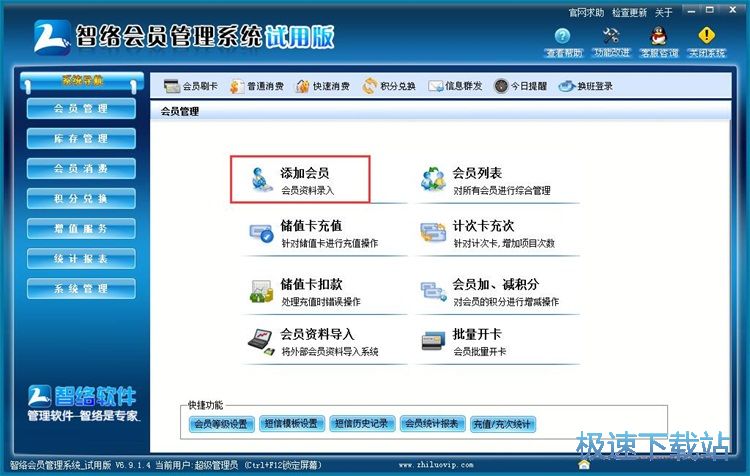This screenshot has width=750, height=476.
Task: Click the 客服咨询 QQ penguin icon
Action: 659,35
